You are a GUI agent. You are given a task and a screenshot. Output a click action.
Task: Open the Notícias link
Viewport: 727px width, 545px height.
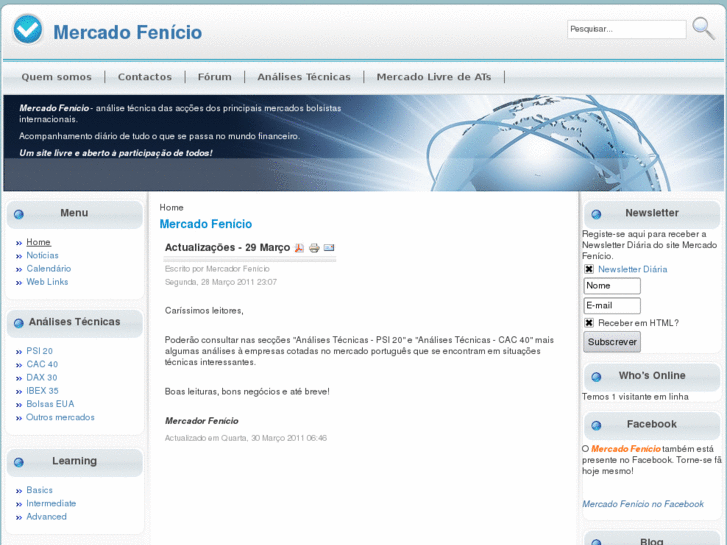pos(42,256)
